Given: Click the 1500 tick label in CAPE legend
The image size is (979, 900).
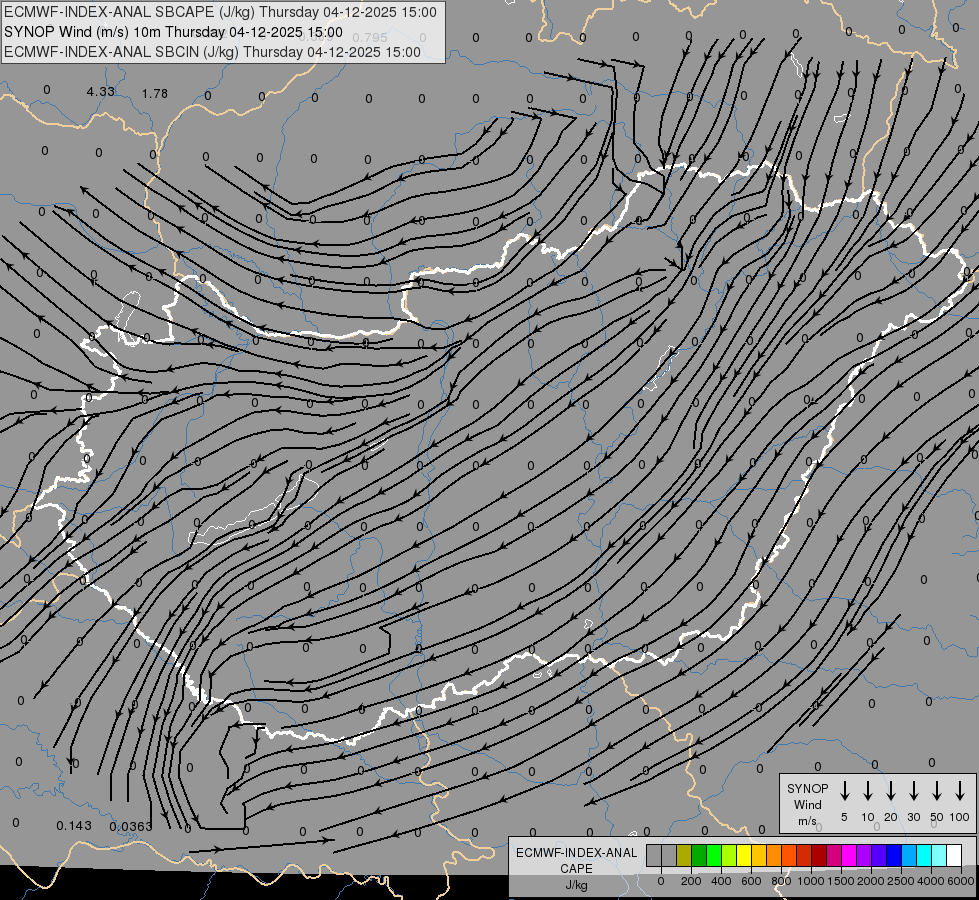Looking at the screenshot, I should 840,881.
